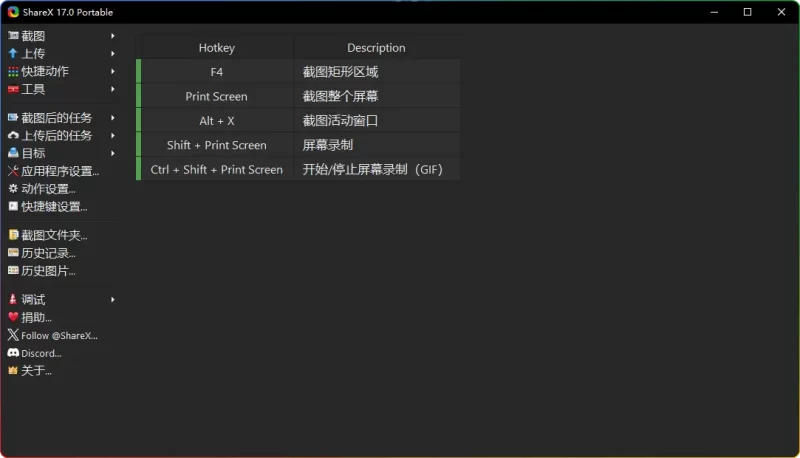This screenshot has width=800, height=458.
Task: Click the 截图 capture icon in sidebar
Action: tap(13, 36)
